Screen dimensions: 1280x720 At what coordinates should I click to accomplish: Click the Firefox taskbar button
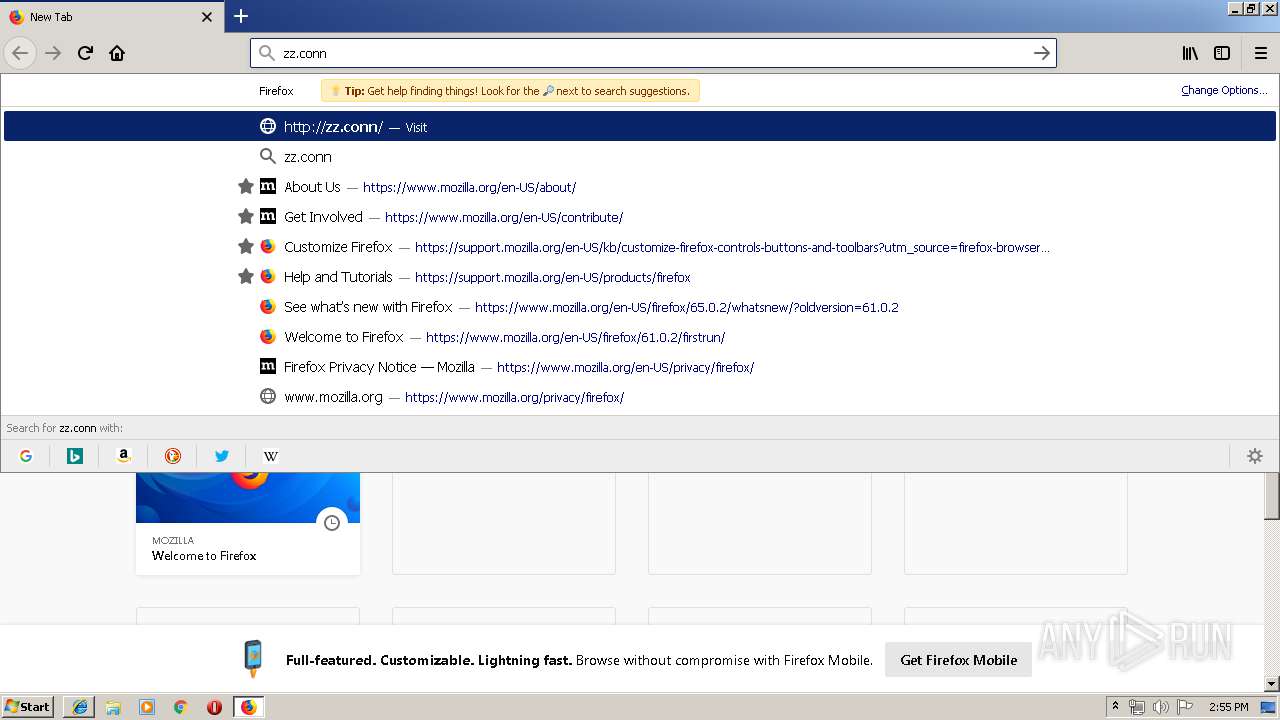click(248, 707)
